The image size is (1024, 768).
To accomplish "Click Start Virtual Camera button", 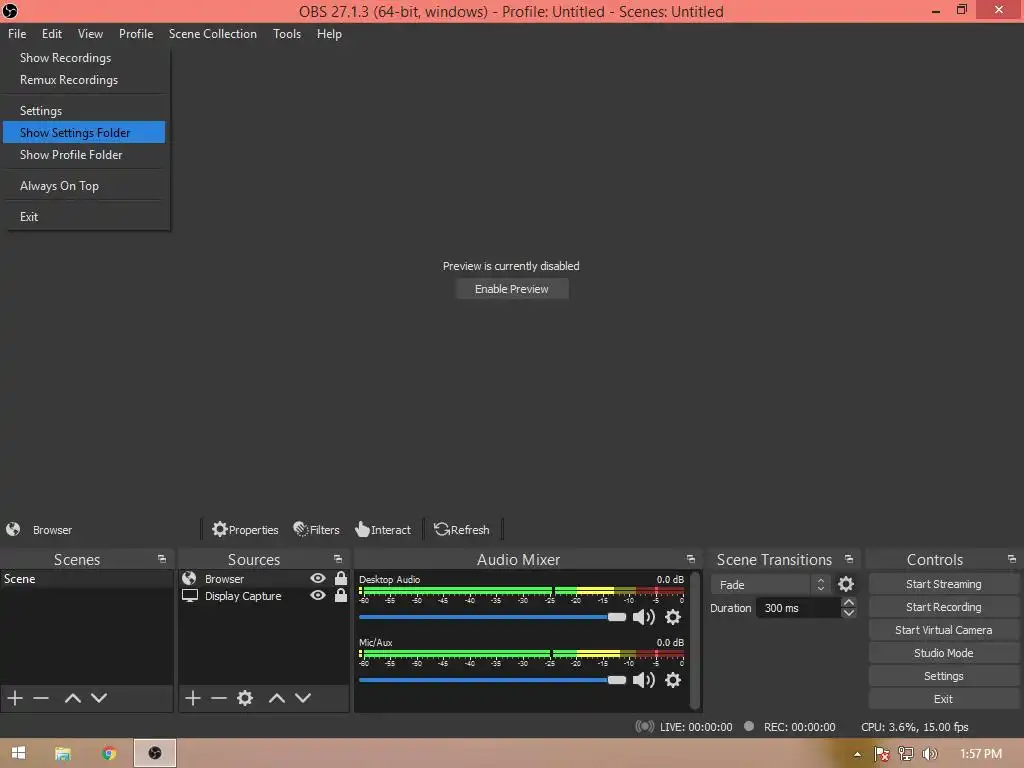I will tap(944, 630).
